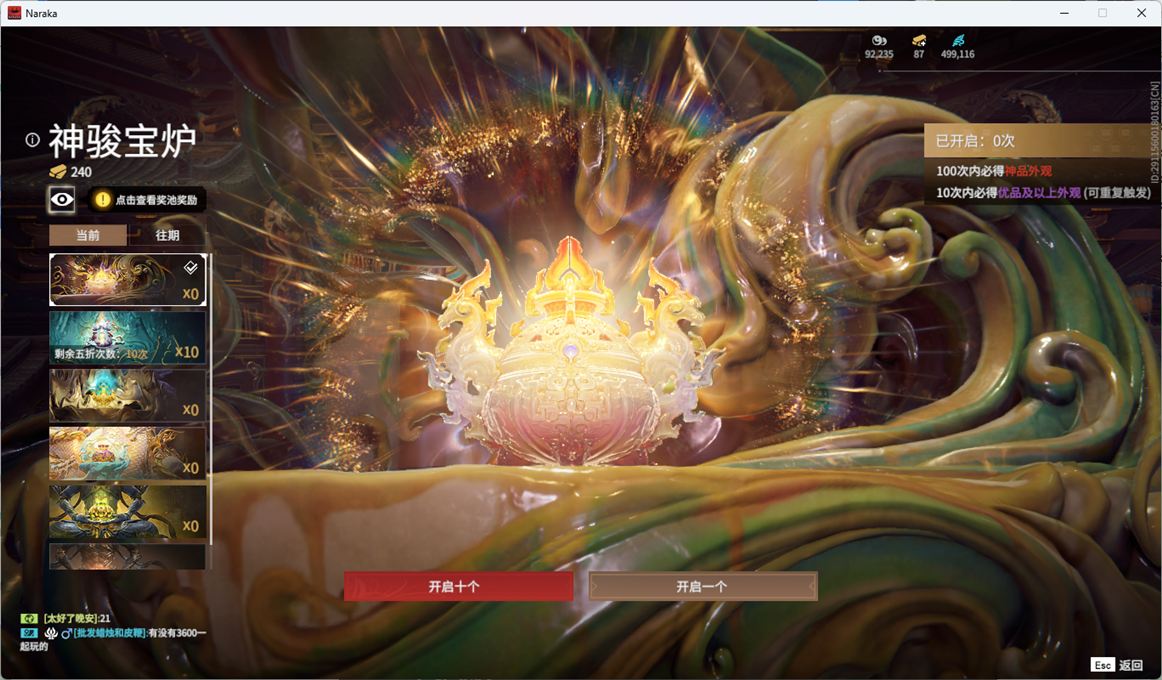
Task: Select the first golden furnace thumbnail
Action: click(x=127, y=279)
